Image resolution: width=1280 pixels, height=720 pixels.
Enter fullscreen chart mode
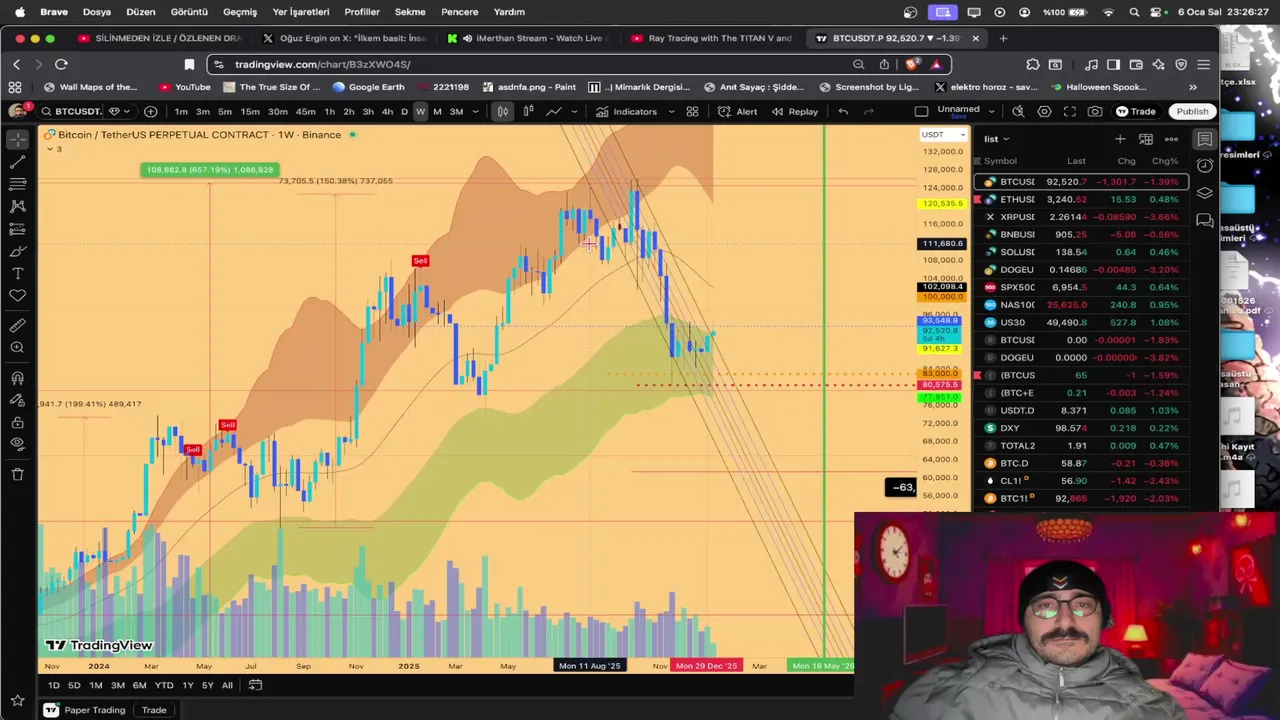point(1070,111)
